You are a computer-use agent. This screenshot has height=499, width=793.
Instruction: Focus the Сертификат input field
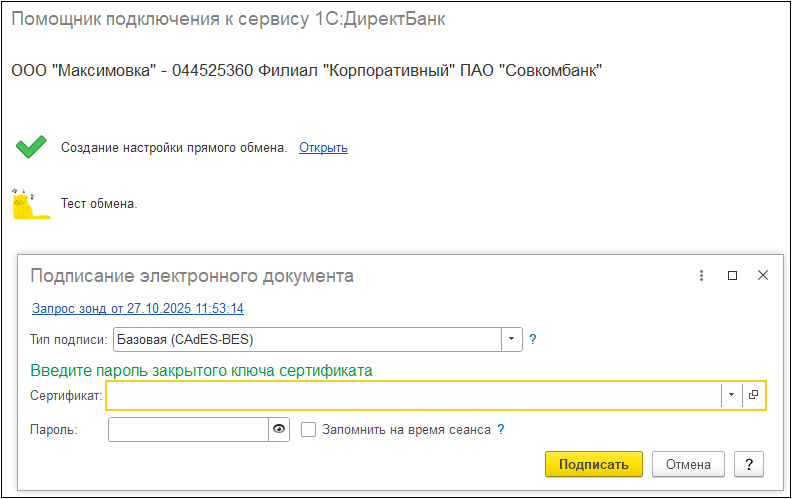[x=414, y=395]
